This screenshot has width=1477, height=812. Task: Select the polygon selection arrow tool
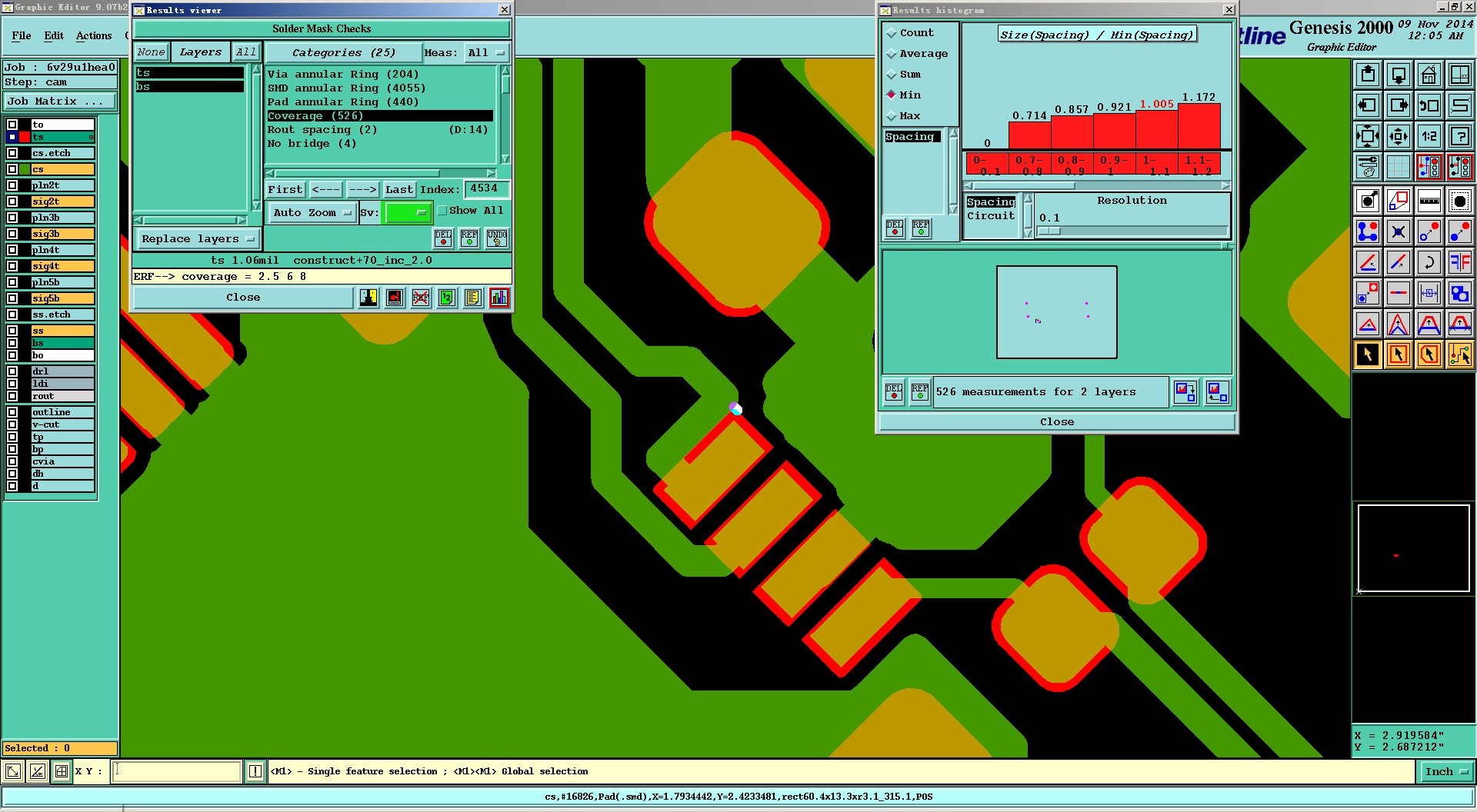tap(1429, 354)
